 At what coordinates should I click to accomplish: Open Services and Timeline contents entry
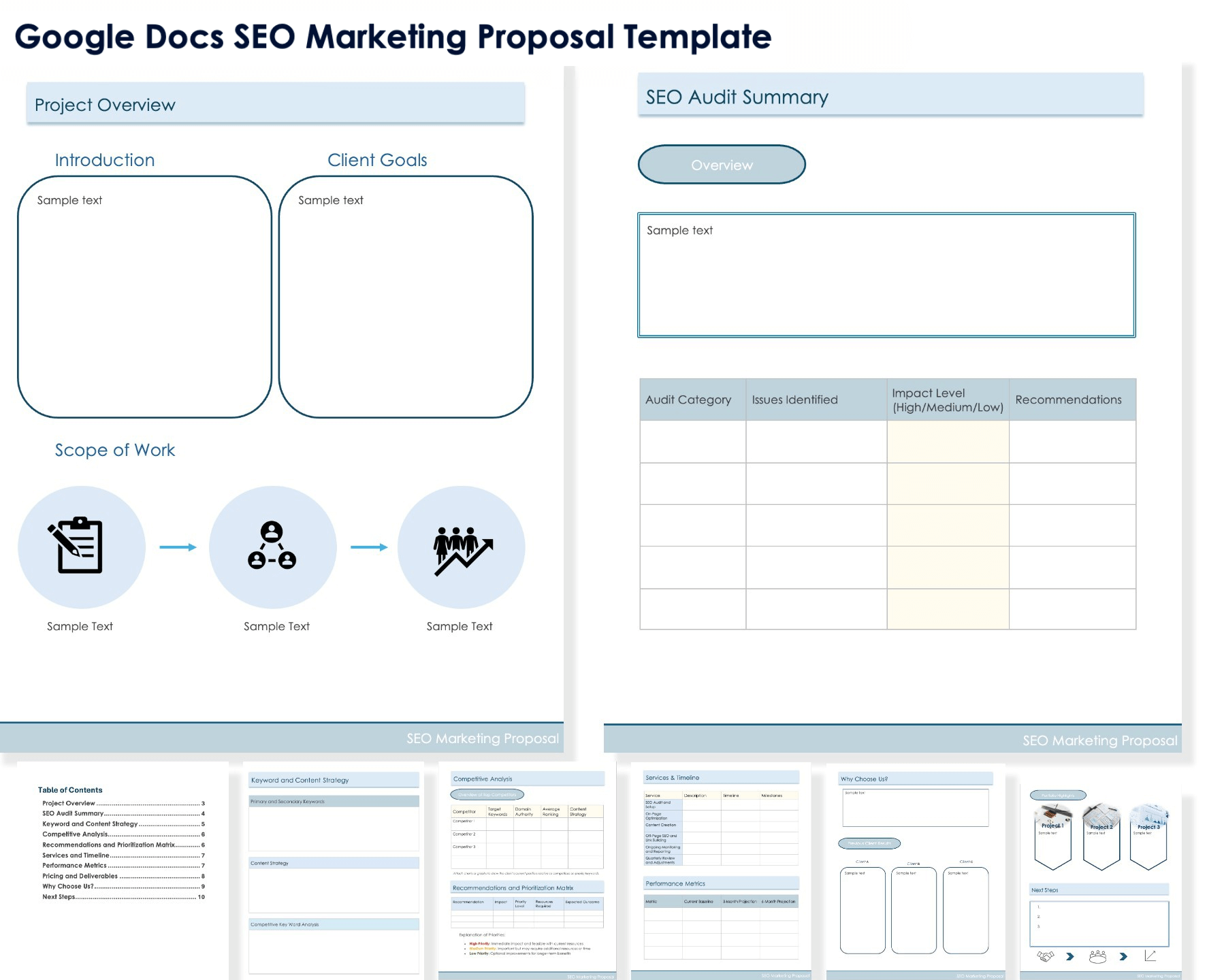(123, 855)
